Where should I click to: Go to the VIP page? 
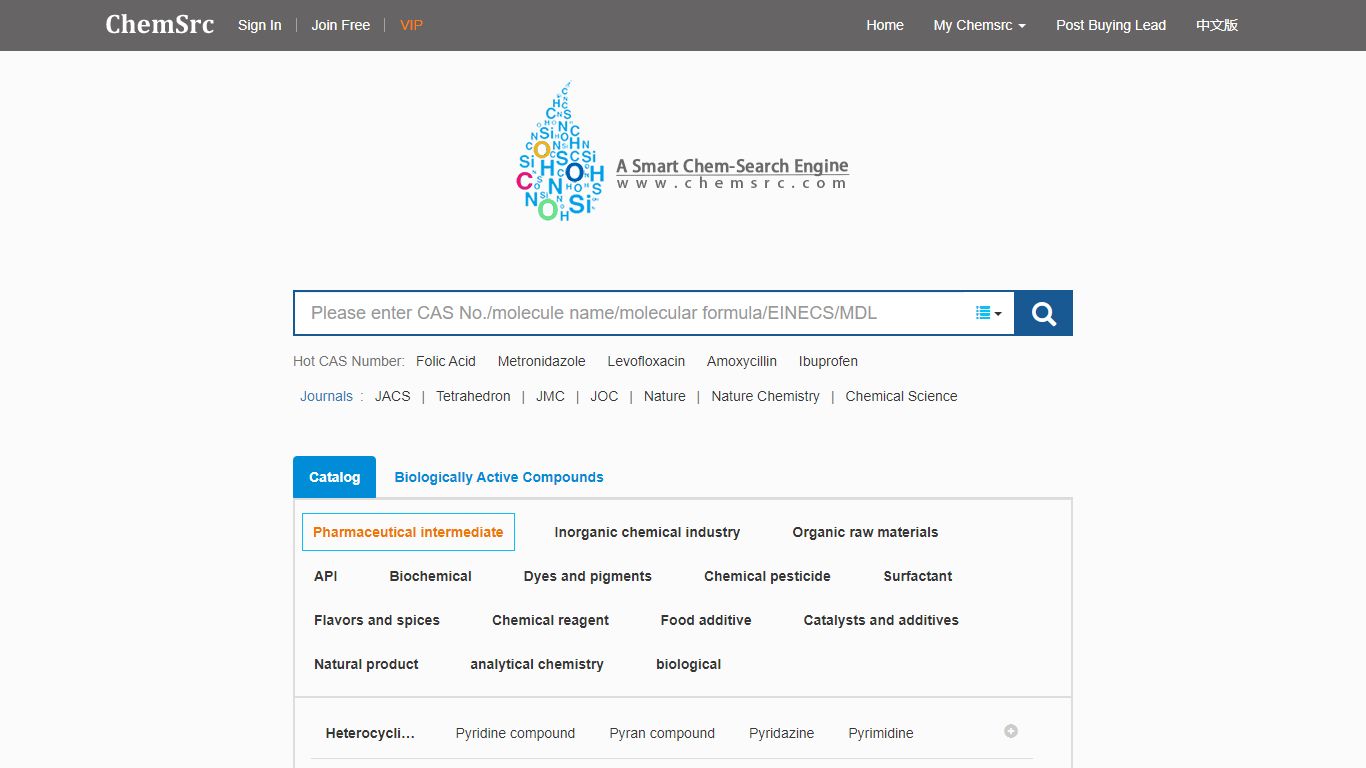point(411,25)
